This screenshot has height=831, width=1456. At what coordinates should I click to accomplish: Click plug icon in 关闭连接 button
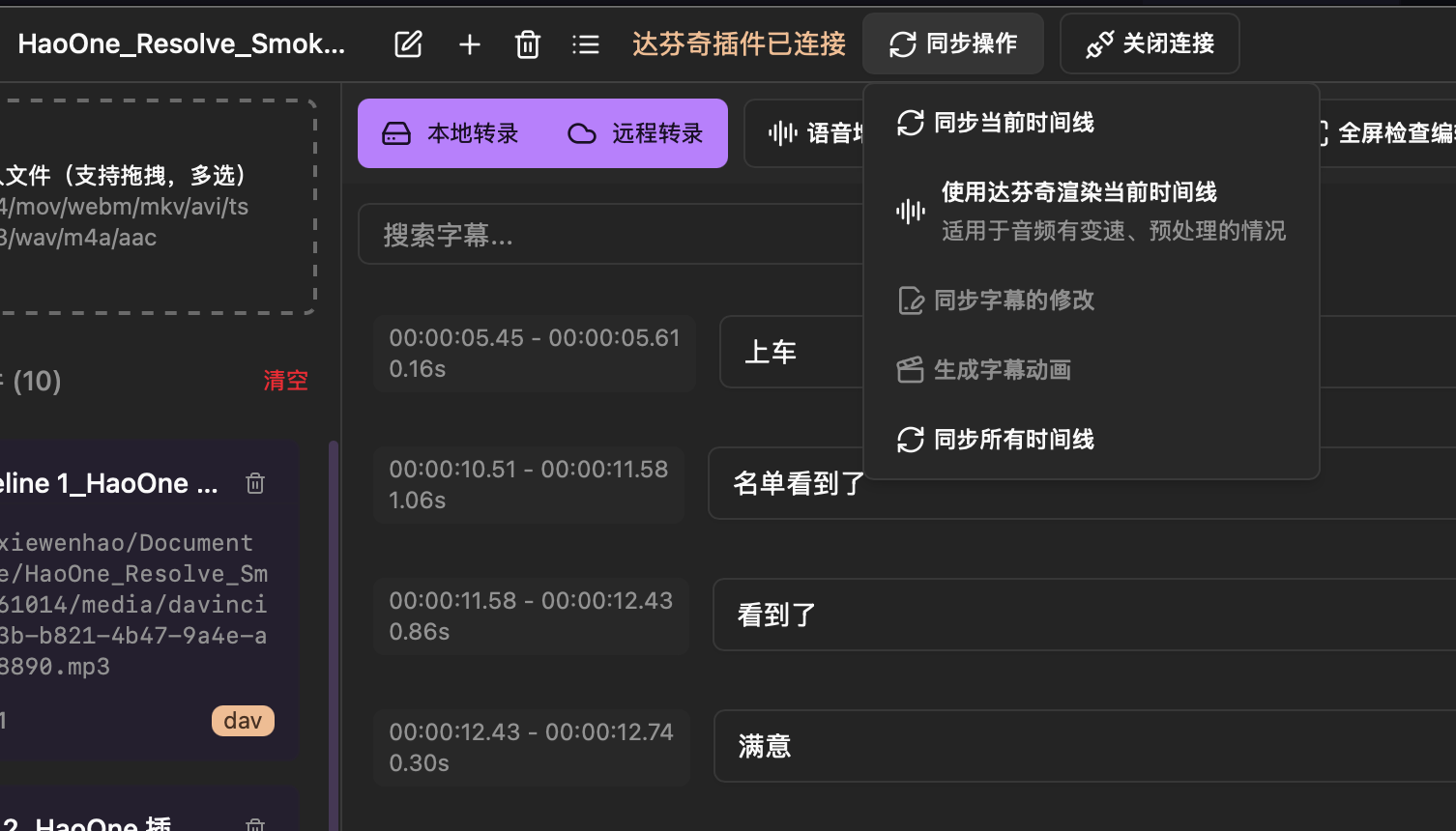tap(1099, 44)
